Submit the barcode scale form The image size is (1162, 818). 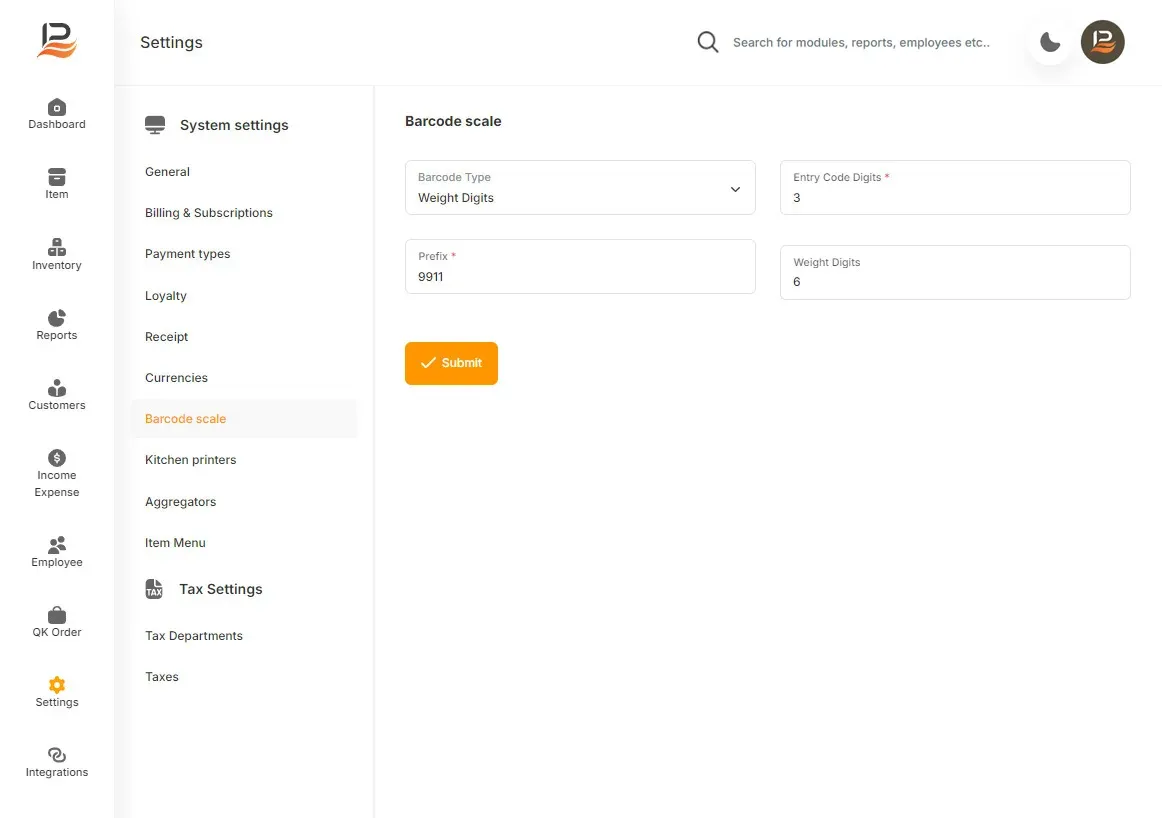[x=451, y=363]
